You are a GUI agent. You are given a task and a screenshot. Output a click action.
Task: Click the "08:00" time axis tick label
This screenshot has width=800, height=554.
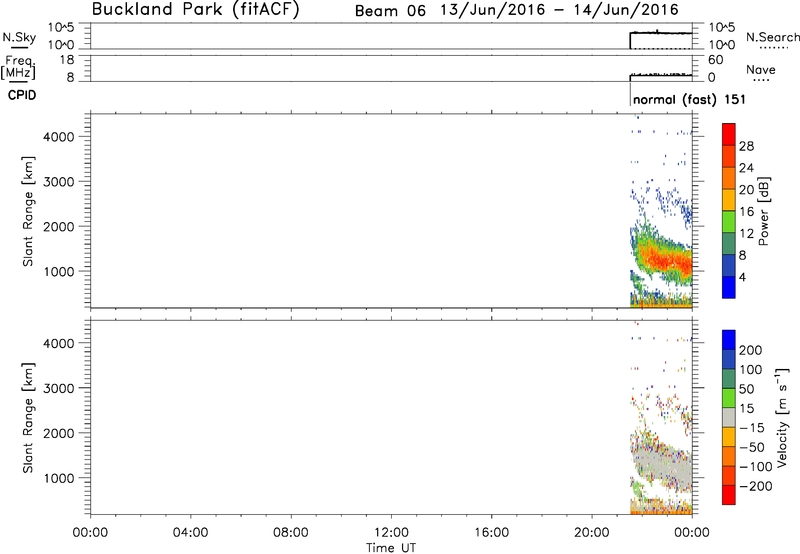[x=290, y=533]
